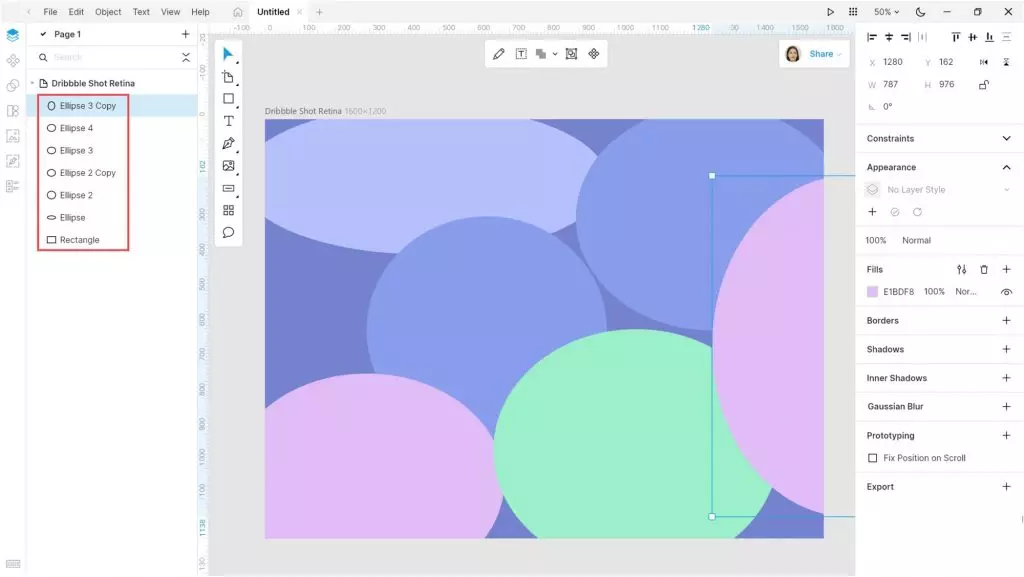Expand the Constraints section
This screenshot has height=577, width=1024.
1006,138
